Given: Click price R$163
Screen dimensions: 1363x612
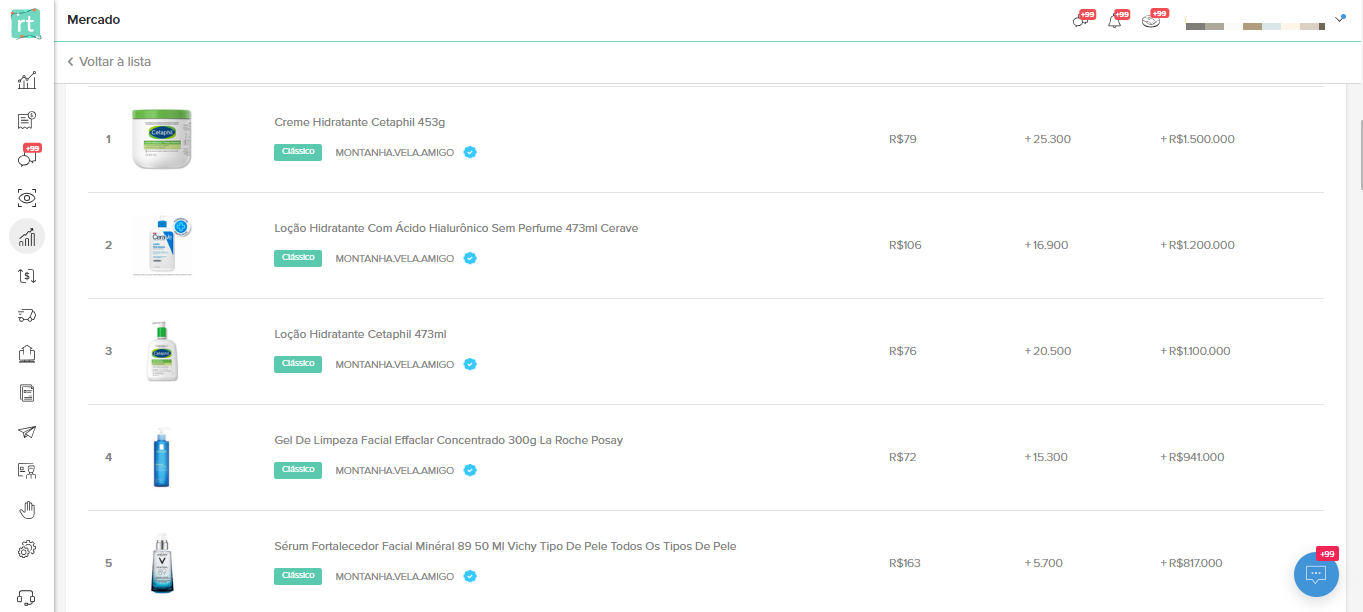Looking at the screenshot, I should (x=904, y=563).
